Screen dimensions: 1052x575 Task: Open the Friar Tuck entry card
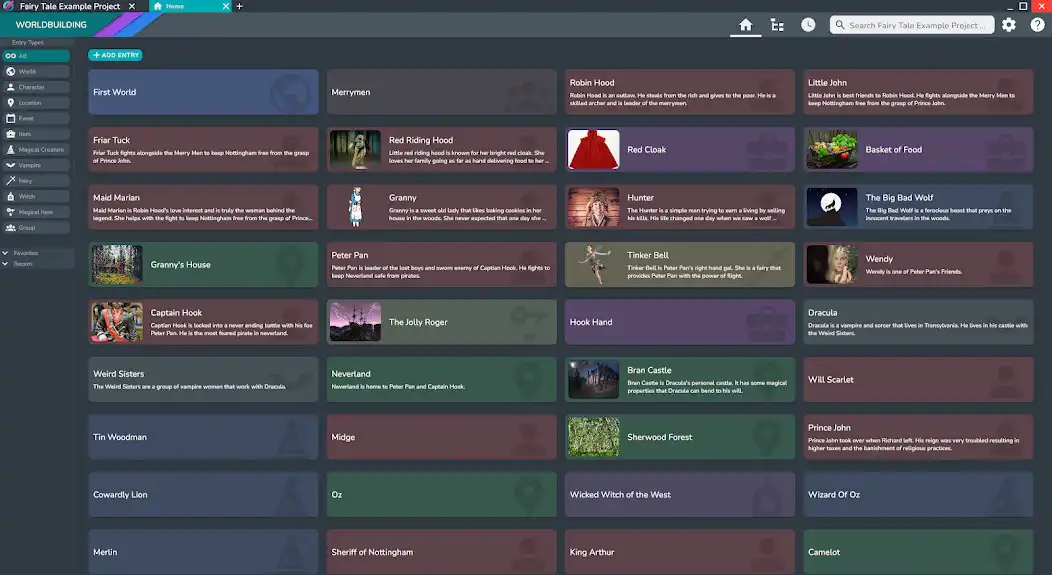(x=203, y=150)
